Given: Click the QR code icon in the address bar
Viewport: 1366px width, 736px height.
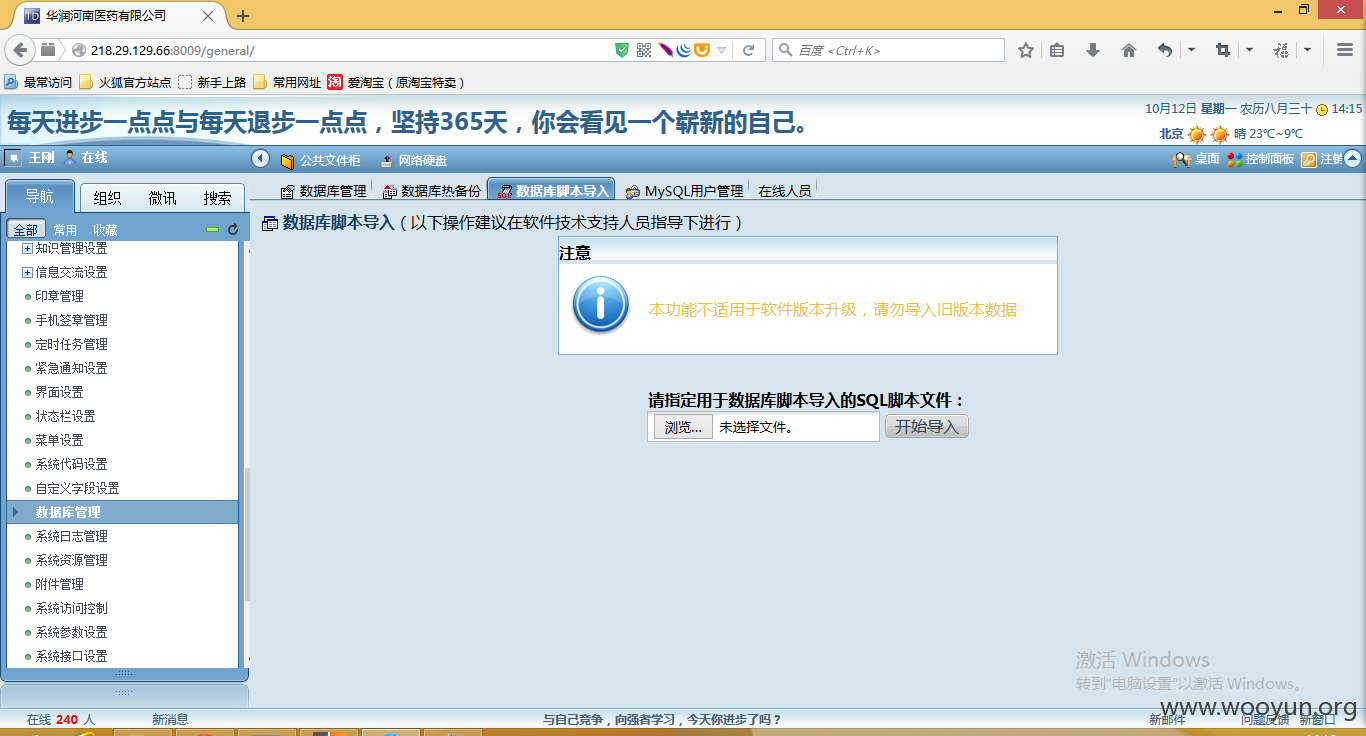Looking at the screenshot, I should coord(644,50).
